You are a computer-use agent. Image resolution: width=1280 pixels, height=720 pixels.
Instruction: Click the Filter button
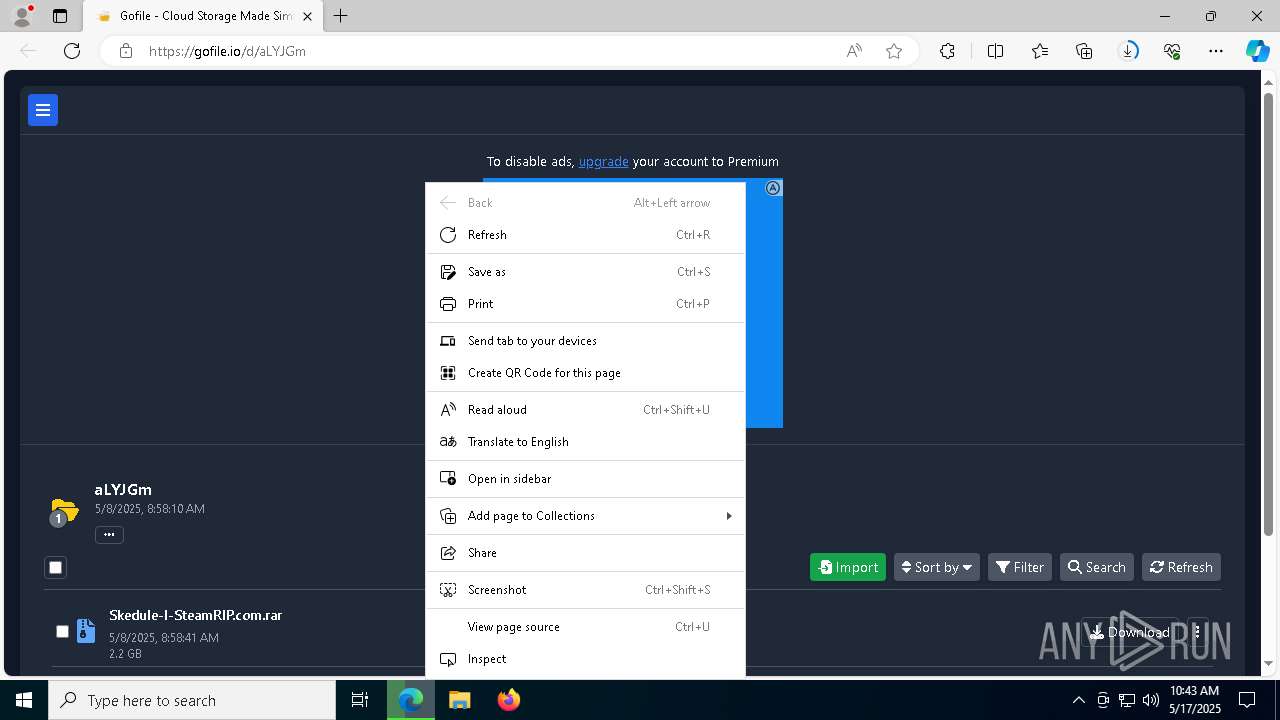pos(1020,567)
